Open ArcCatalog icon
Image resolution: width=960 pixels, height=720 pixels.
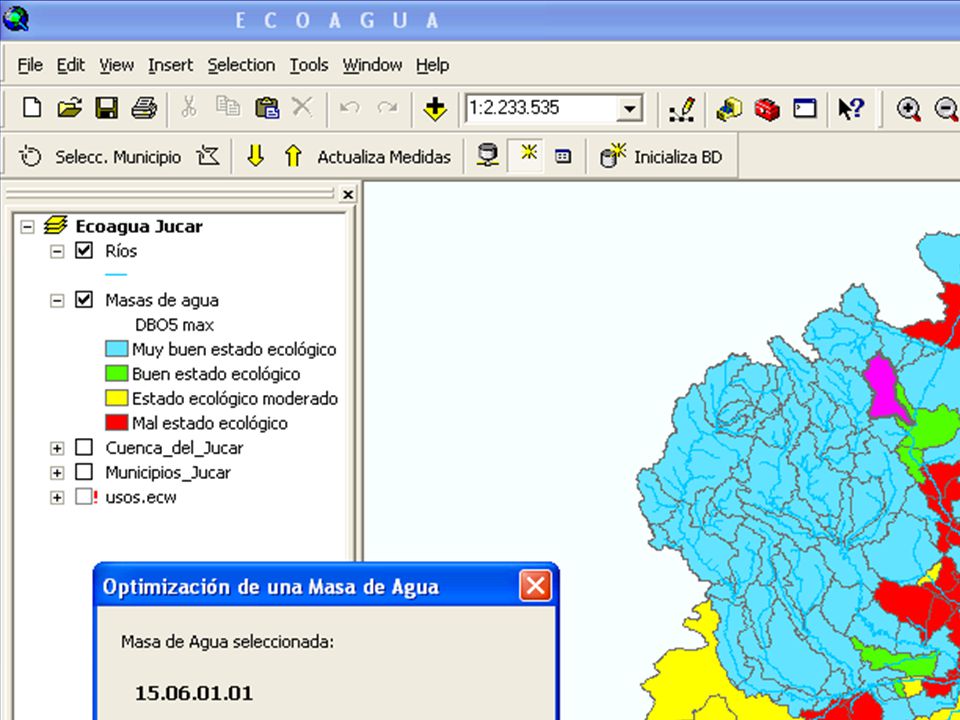[x=729, y=109]
